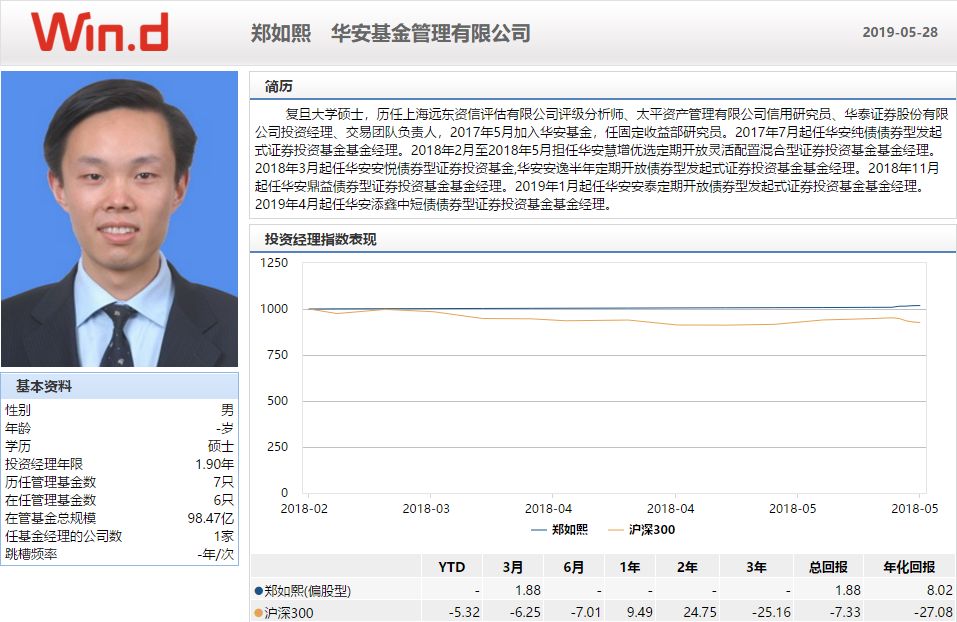Click the blue dot beside 郑如熙(偏股型)
This screenshot has height=622, width=957.
click(x=258, y=591)
